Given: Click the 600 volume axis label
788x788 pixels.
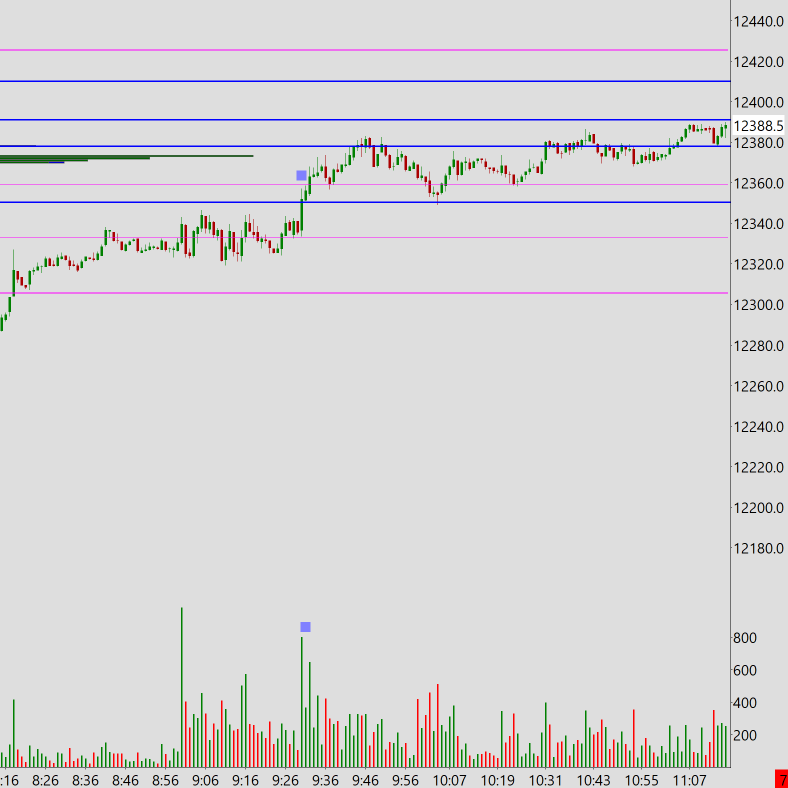Looking at the screenshot, I should 745,670.
